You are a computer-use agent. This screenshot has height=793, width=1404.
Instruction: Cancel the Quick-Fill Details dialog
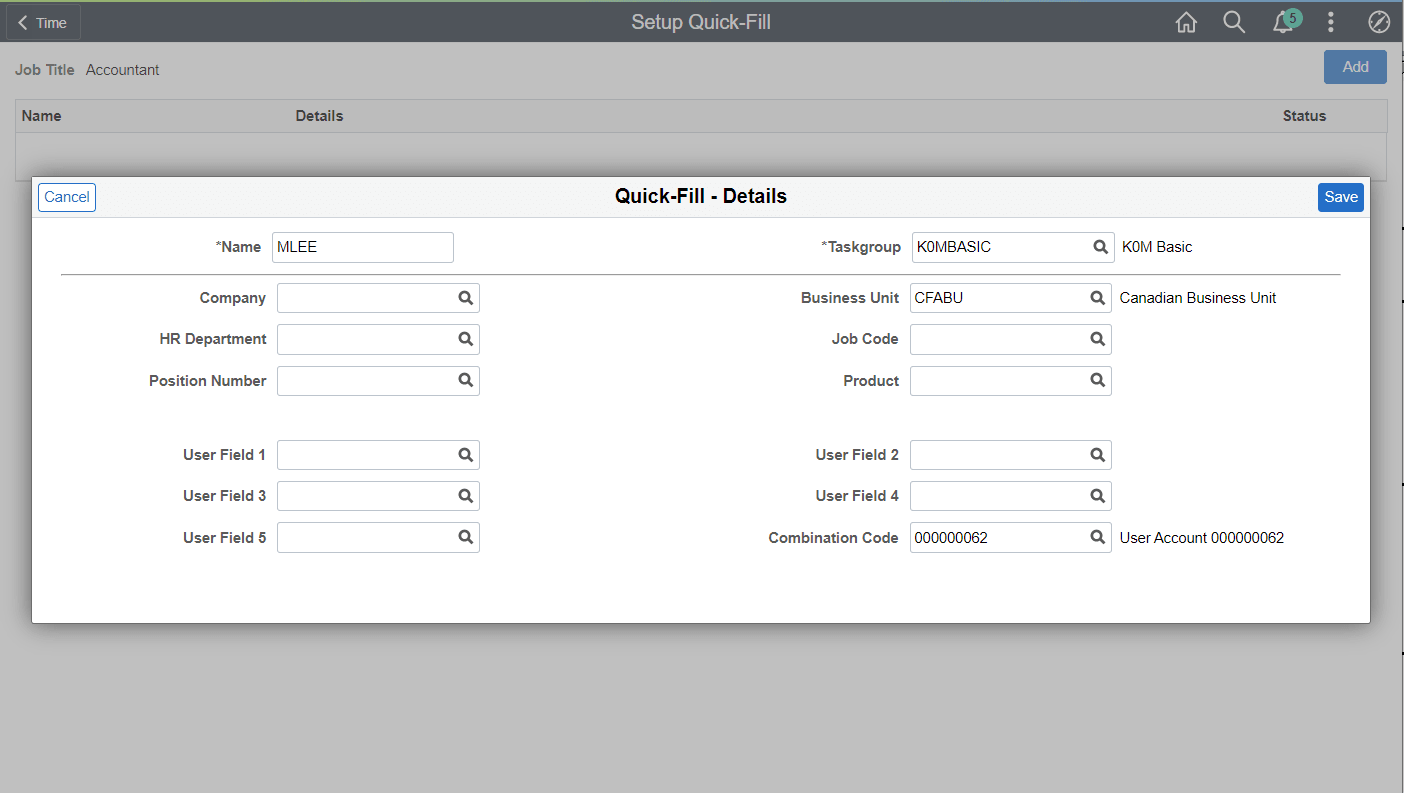point(66,197)
